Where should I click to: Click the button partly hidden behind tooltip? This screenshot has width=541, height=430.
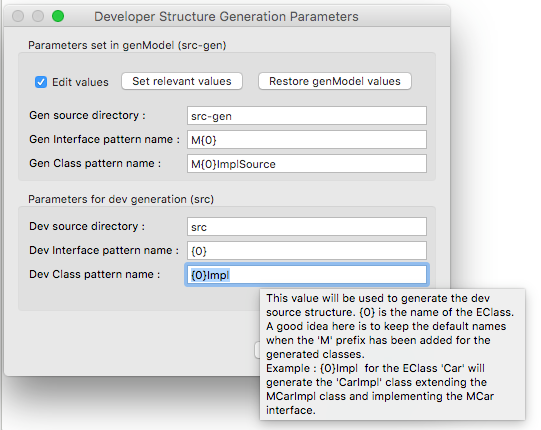tap(257, 350)
